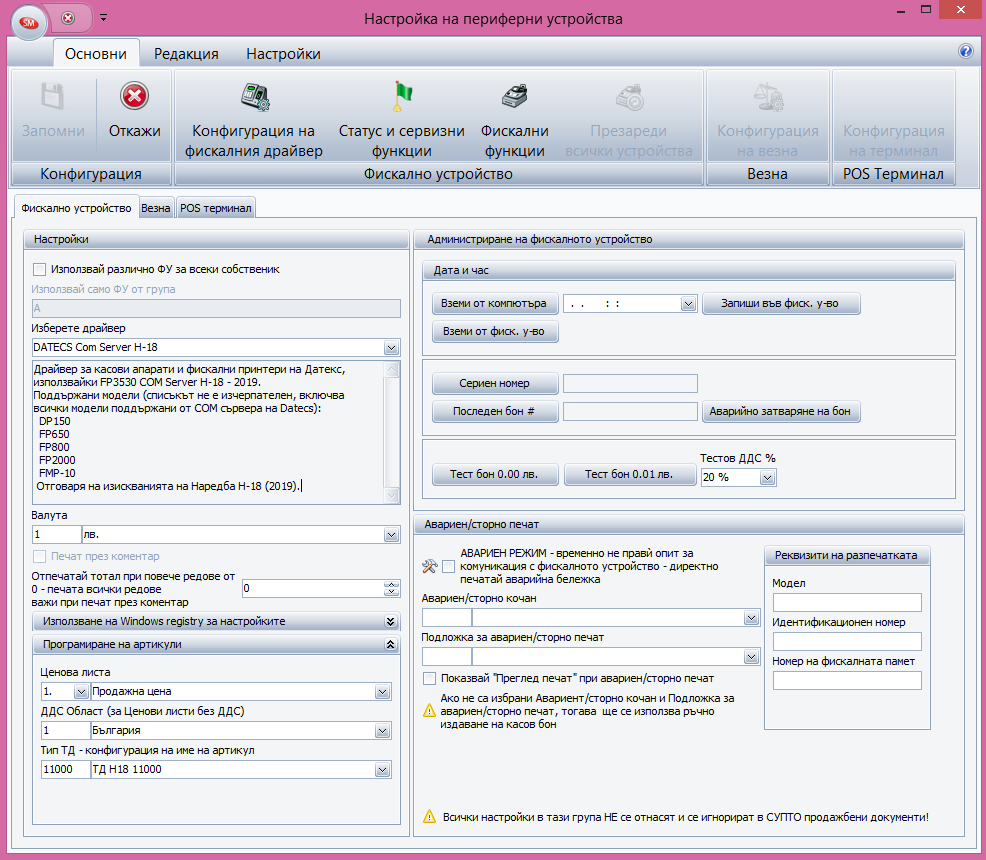The width and height of the screenshot is (986, 860).
Task: Click the serial number text field
Action: [630, 383]
